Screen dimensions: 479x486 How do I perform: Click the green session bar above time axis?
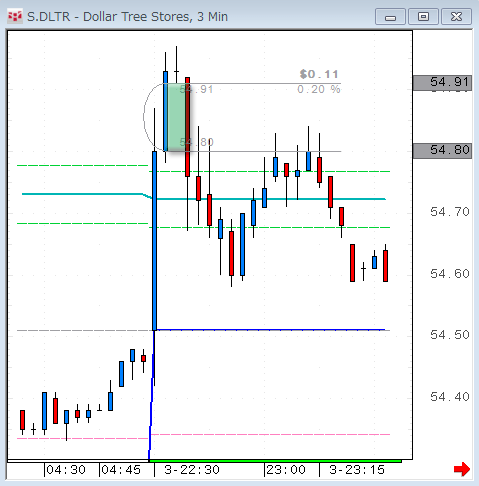point(275,461)
